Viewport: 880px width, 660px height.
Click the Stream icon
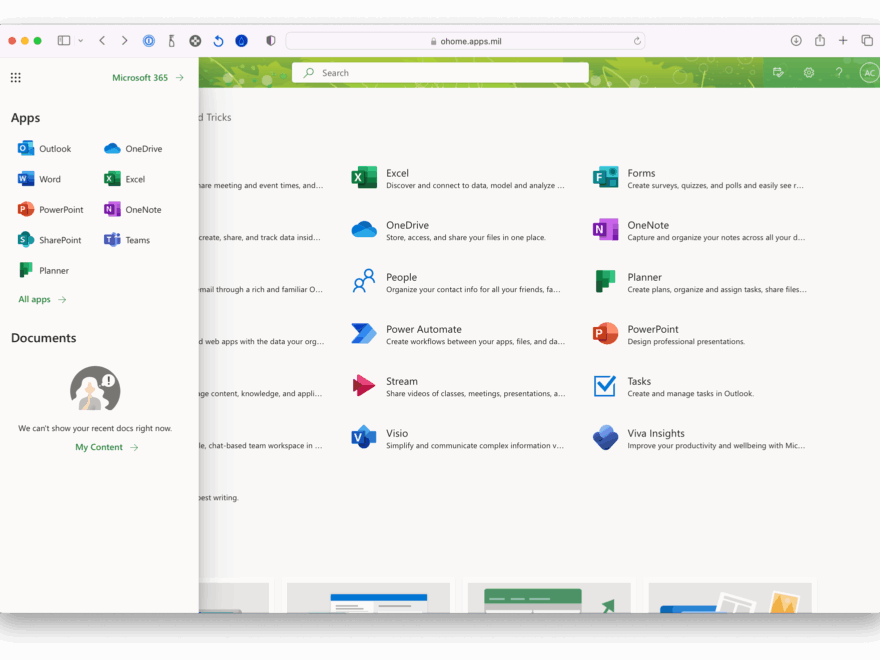point(364,386)
